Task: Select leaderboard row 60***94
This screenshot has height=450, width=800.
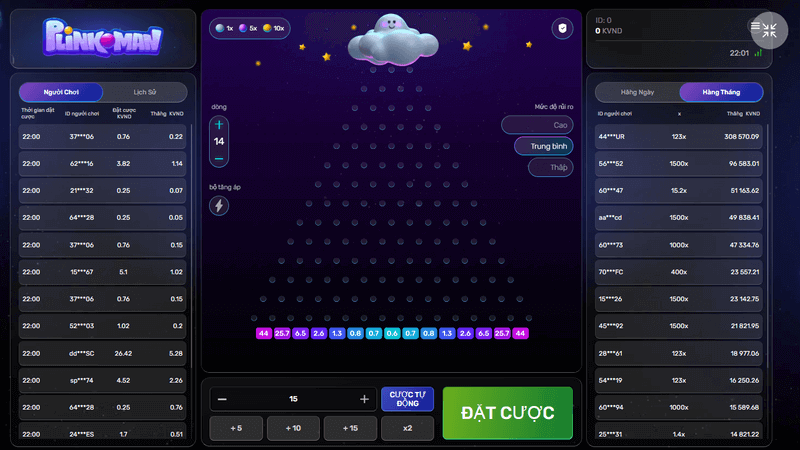Action: point(679,407)
